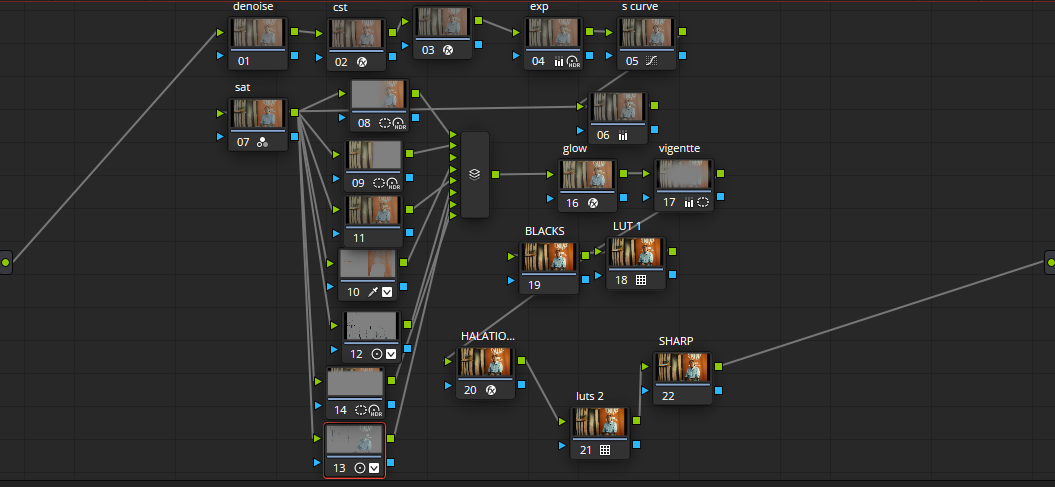Screen dimensions: 1055x487
Task: Click the bars icon on node 04
Action: (558, 61)
